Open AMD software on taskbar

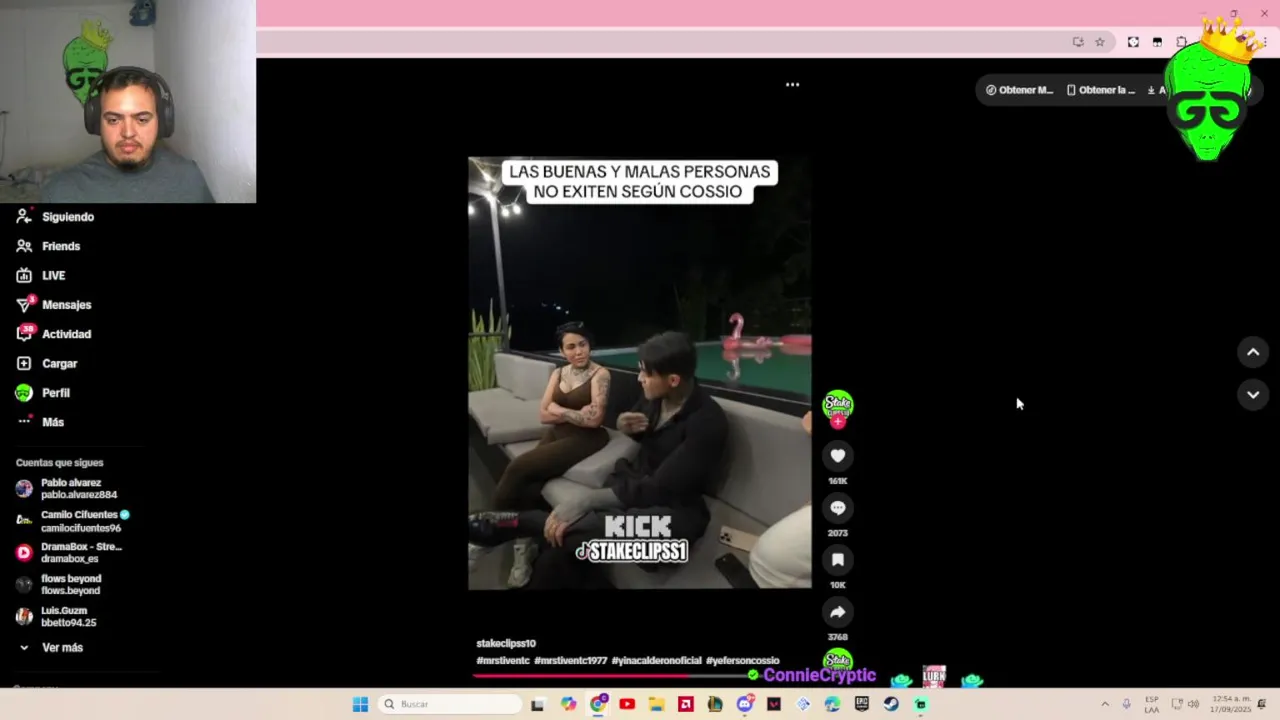[685, 704]
